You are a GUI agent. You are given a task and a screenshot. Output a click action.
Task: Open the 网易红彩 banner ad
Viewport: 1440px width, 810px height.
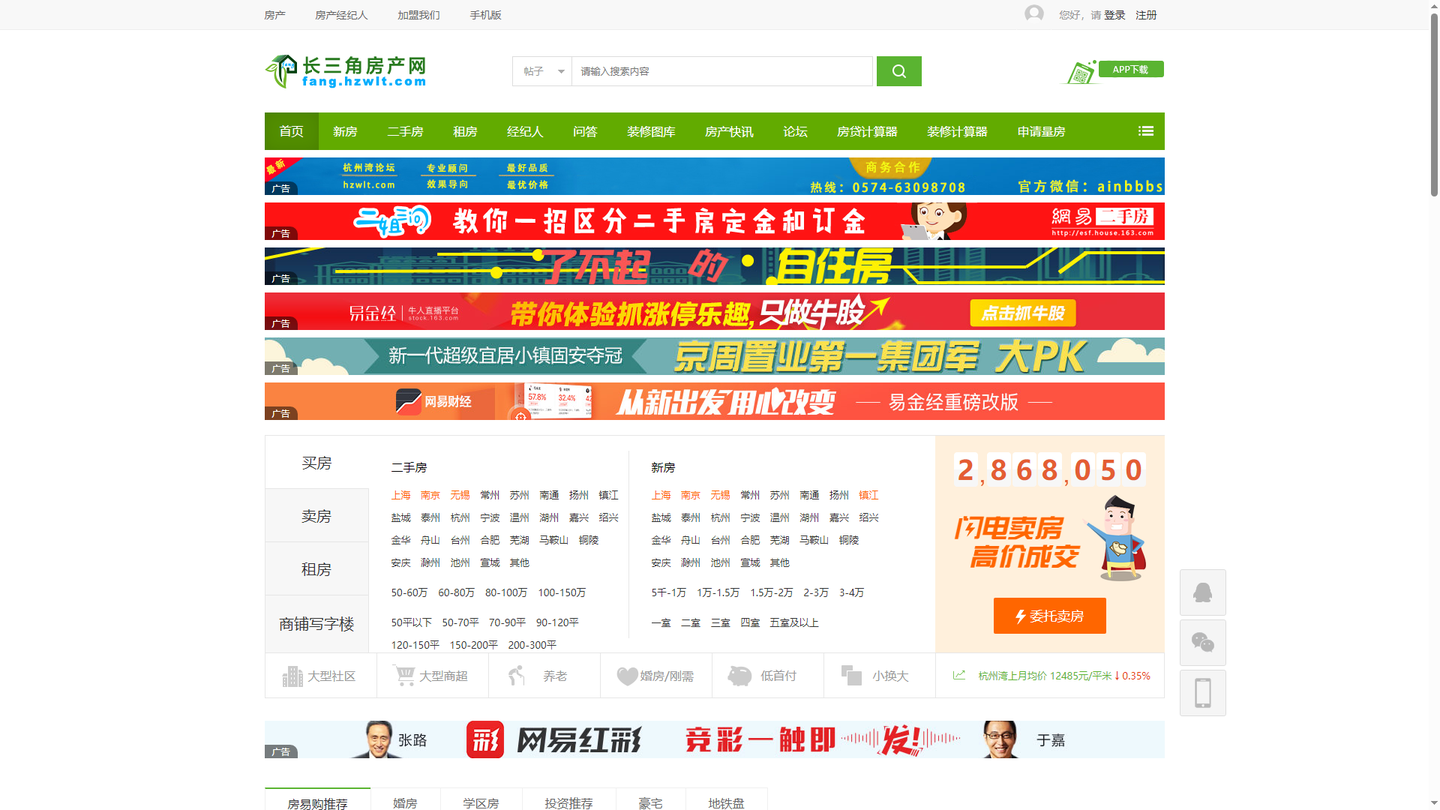[714, 739]
